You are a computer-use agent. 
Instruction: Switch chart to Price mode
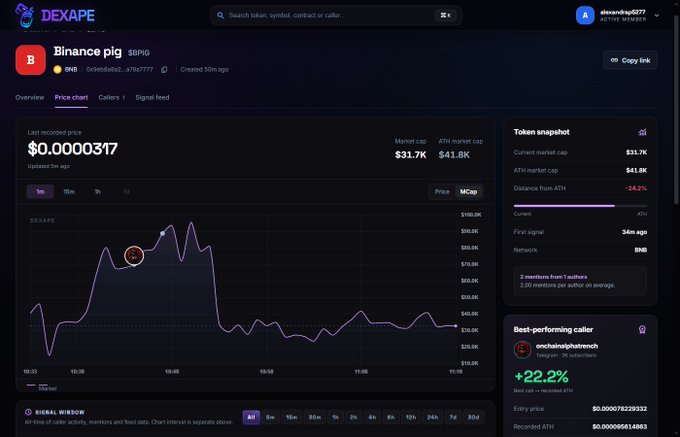442,192
